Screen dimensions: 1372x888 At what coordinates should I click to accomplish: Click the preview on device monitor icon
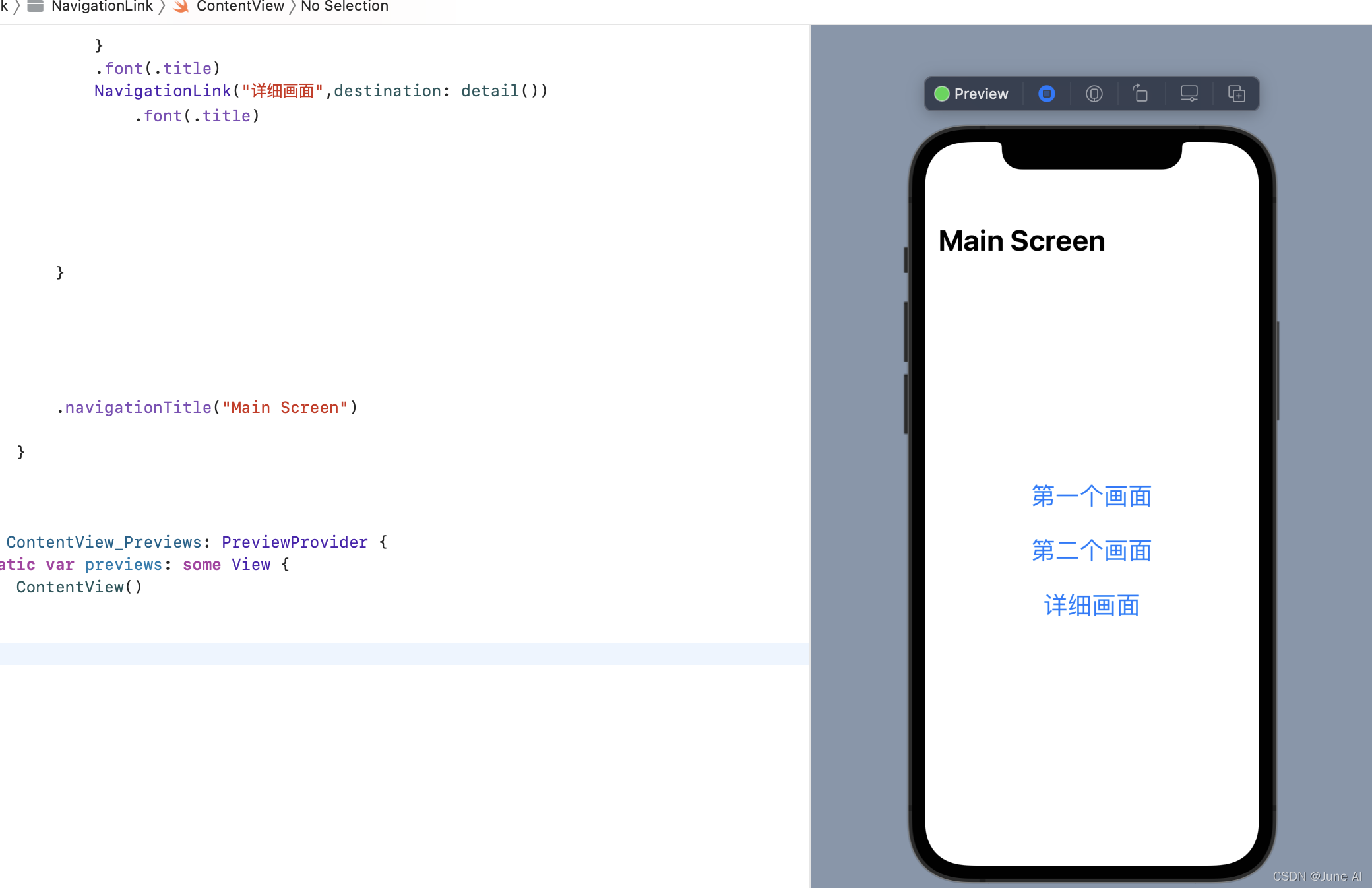1189,94
